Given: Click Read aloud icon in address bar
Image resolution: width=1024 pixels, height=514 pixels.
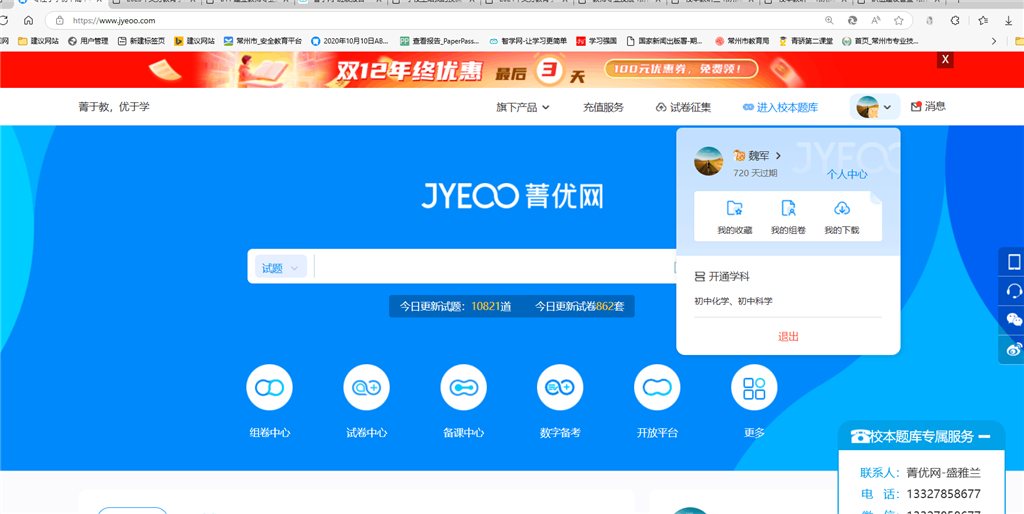Looking at the screenshot, I should click(875, 20).
